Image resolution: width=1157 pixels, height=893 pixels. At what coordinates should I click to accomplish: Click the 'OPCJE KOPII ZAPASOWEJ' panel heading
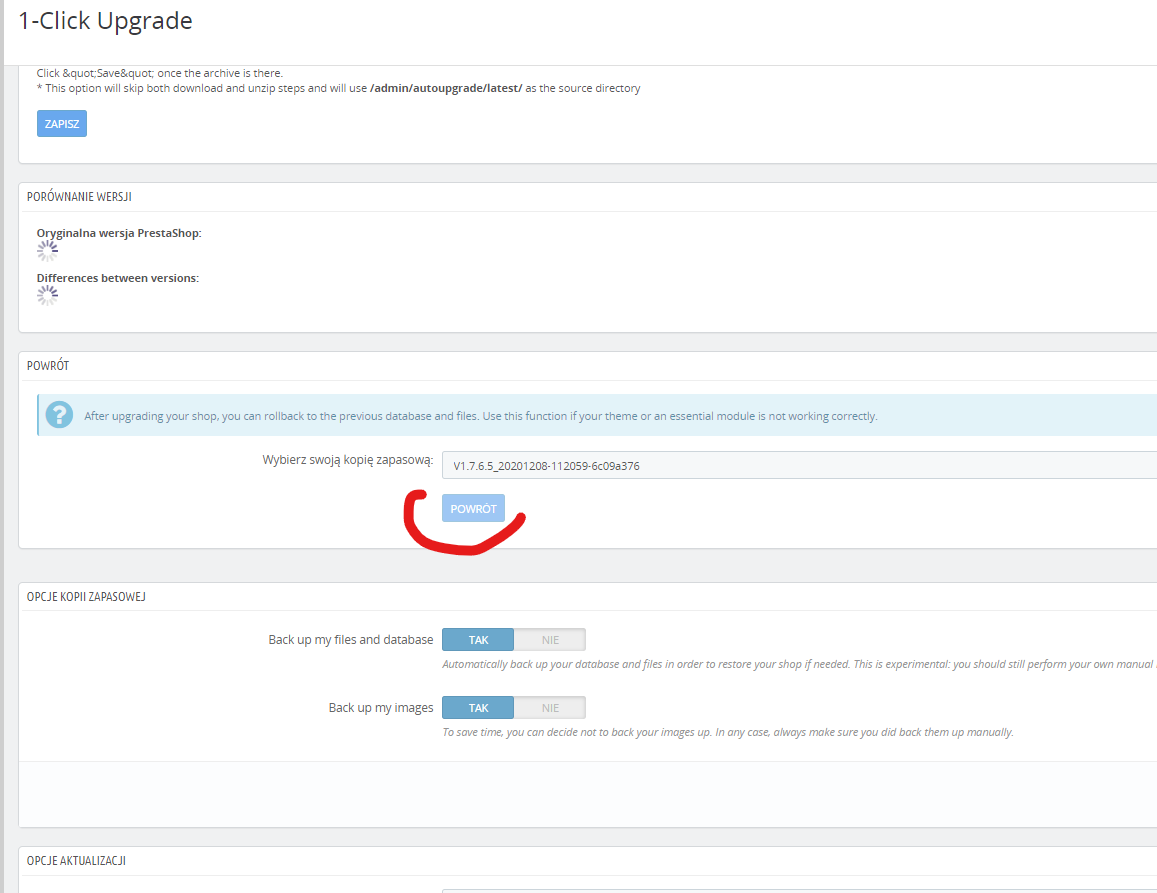pos(86,596)
